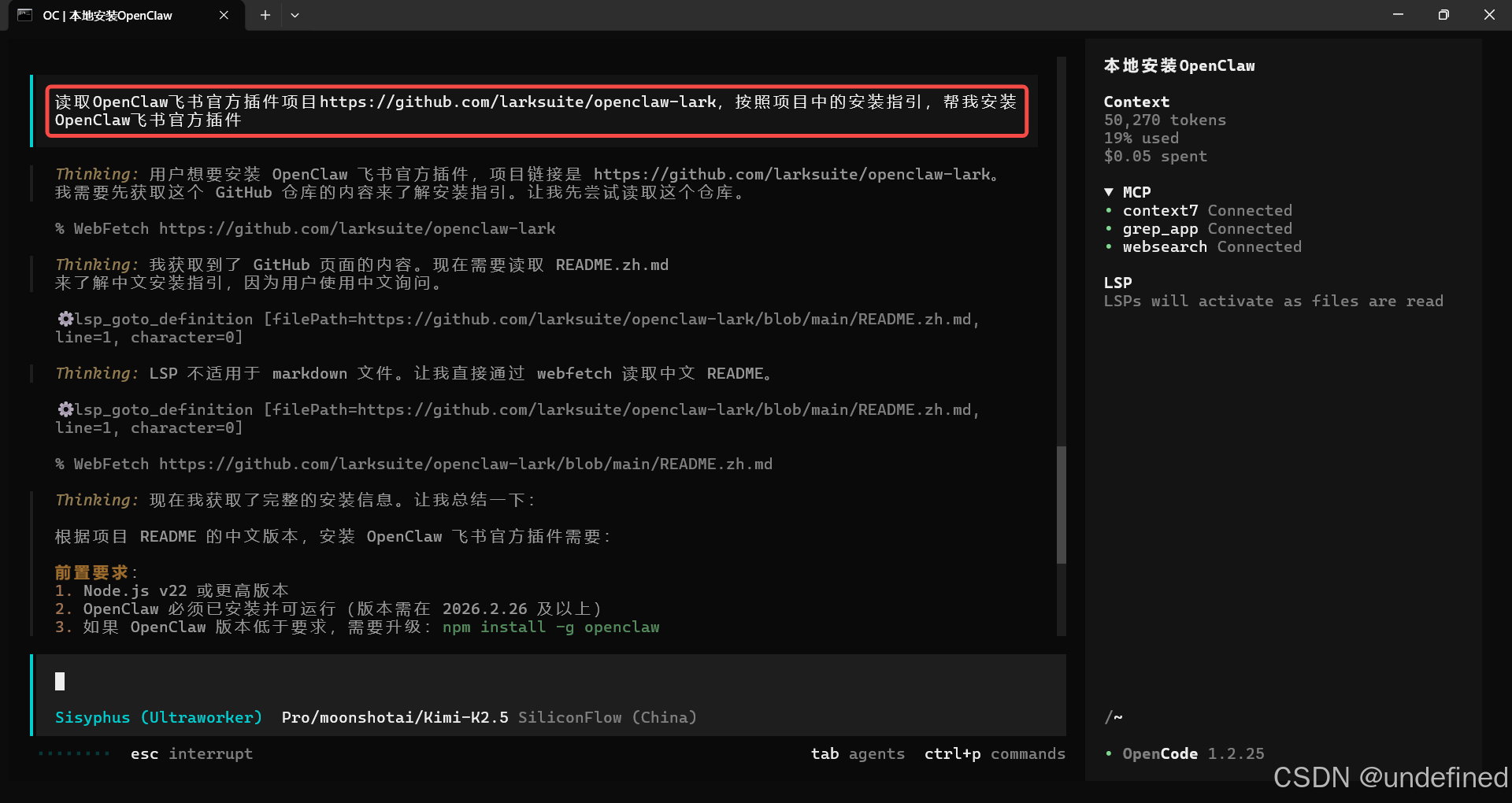1512x803 pixels.
Task: Click the LSPs will activate as files are read text
Action: pos(1273,301)
